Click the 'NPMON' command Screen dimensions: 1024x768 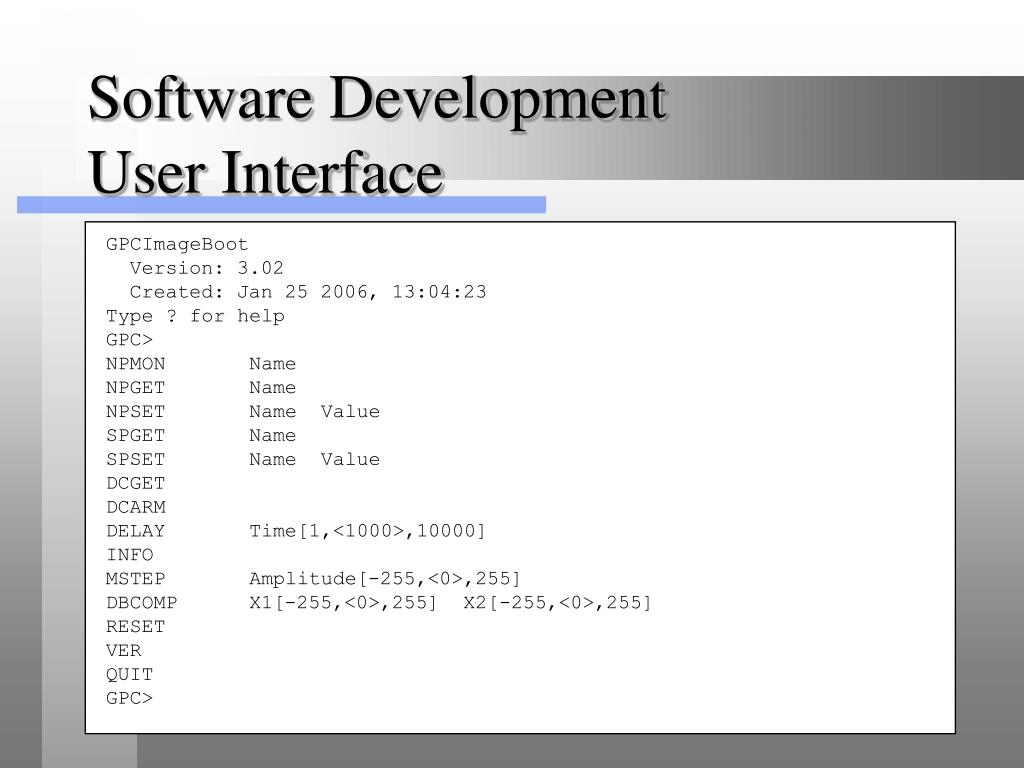click(x=136, y=364)
